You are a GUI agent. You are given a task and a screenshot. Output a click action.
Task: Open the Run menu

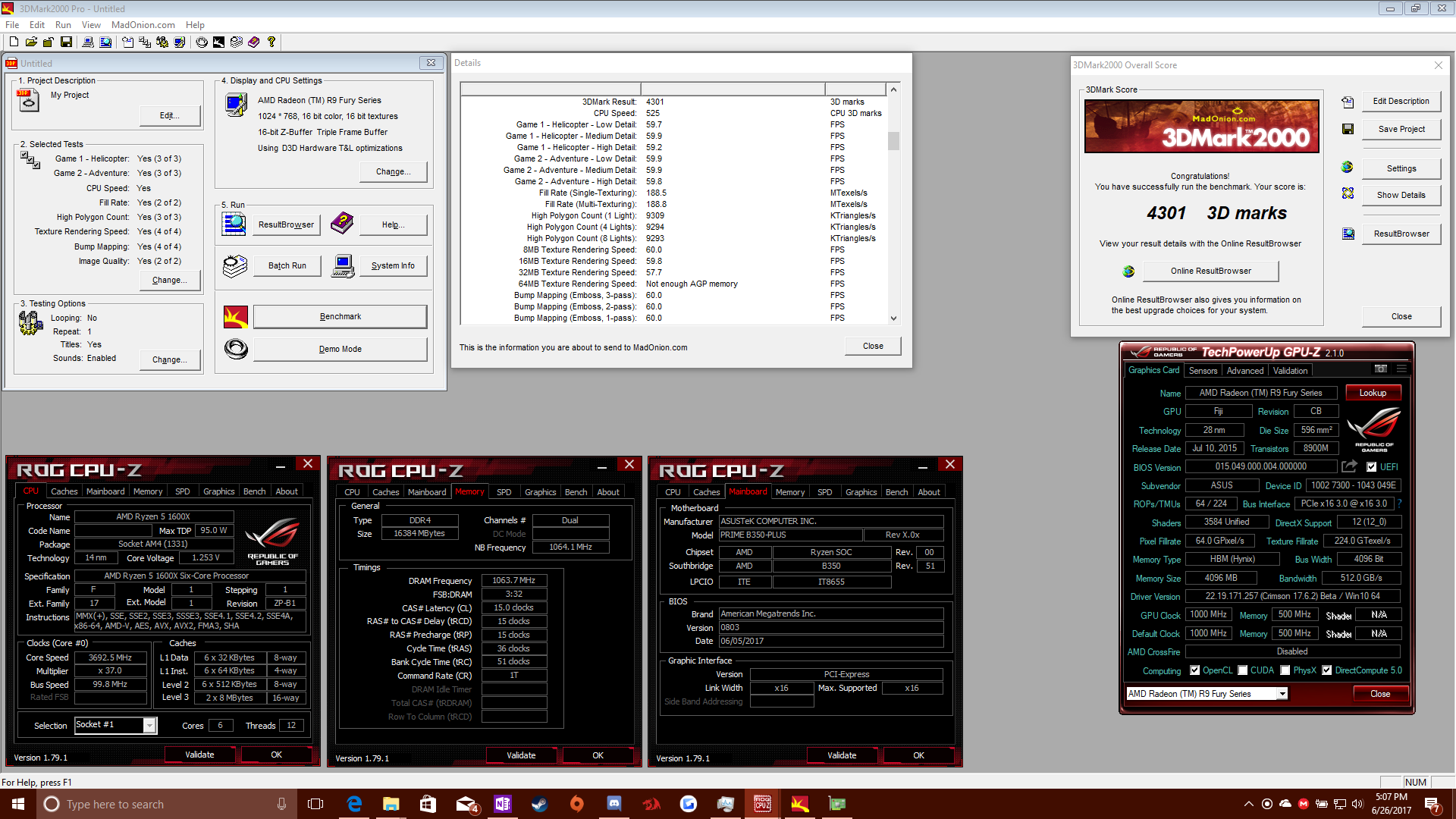(63, 25)
